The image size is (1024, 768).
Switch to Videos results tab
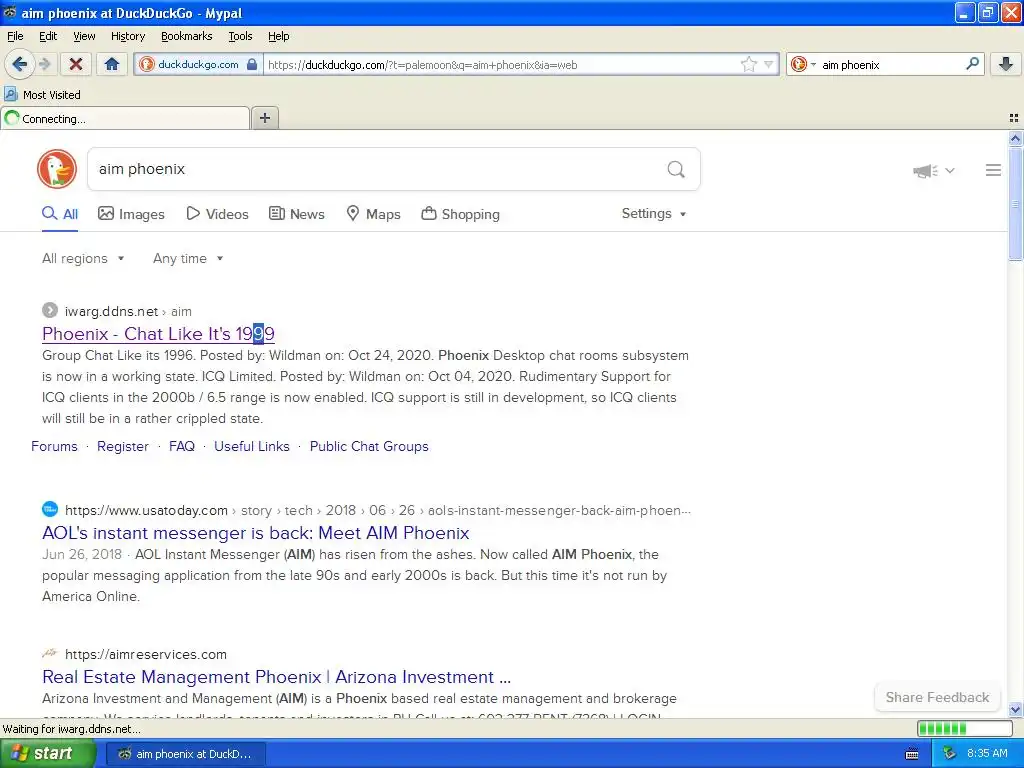pyautogui.click(x=217, y=214)
